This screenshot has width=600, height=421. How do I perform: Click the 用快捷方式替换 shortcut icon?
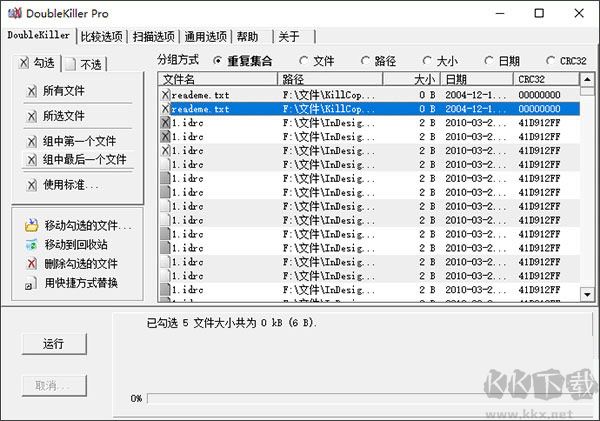click(x=31, y=283)
